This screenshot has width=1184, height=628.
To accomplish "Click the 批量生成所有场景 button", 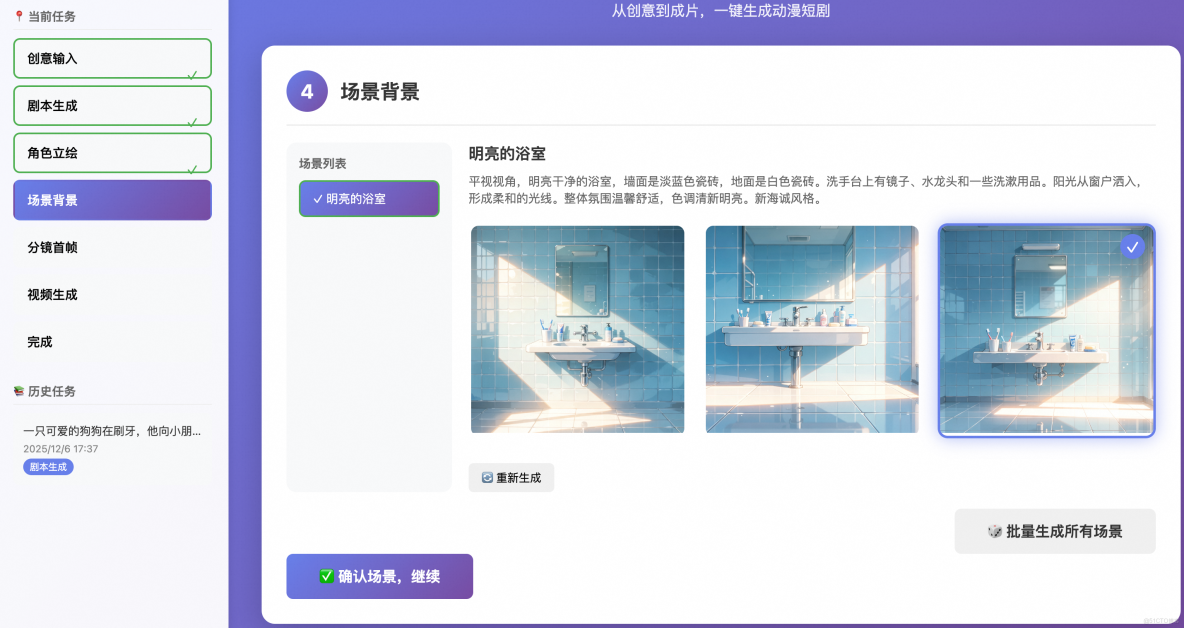I will (x=1054, y=531).
